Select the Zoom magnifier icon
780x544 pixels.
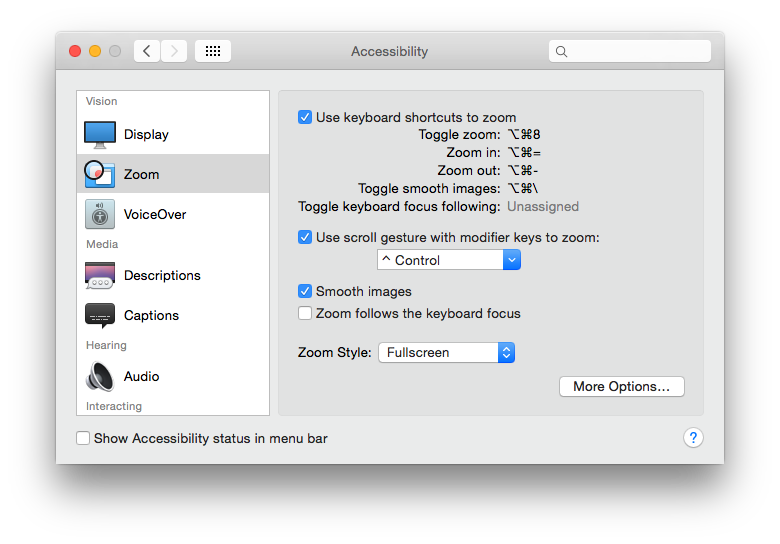click(99, 174)
